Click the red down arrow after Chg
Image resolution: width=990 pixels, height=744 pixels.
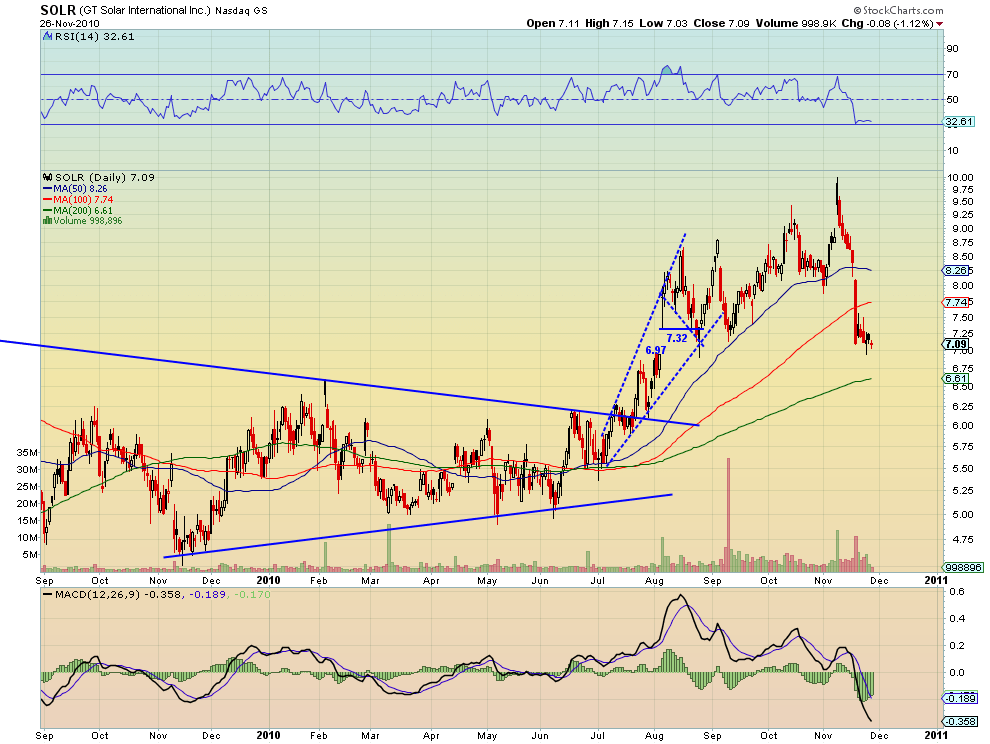940,23
